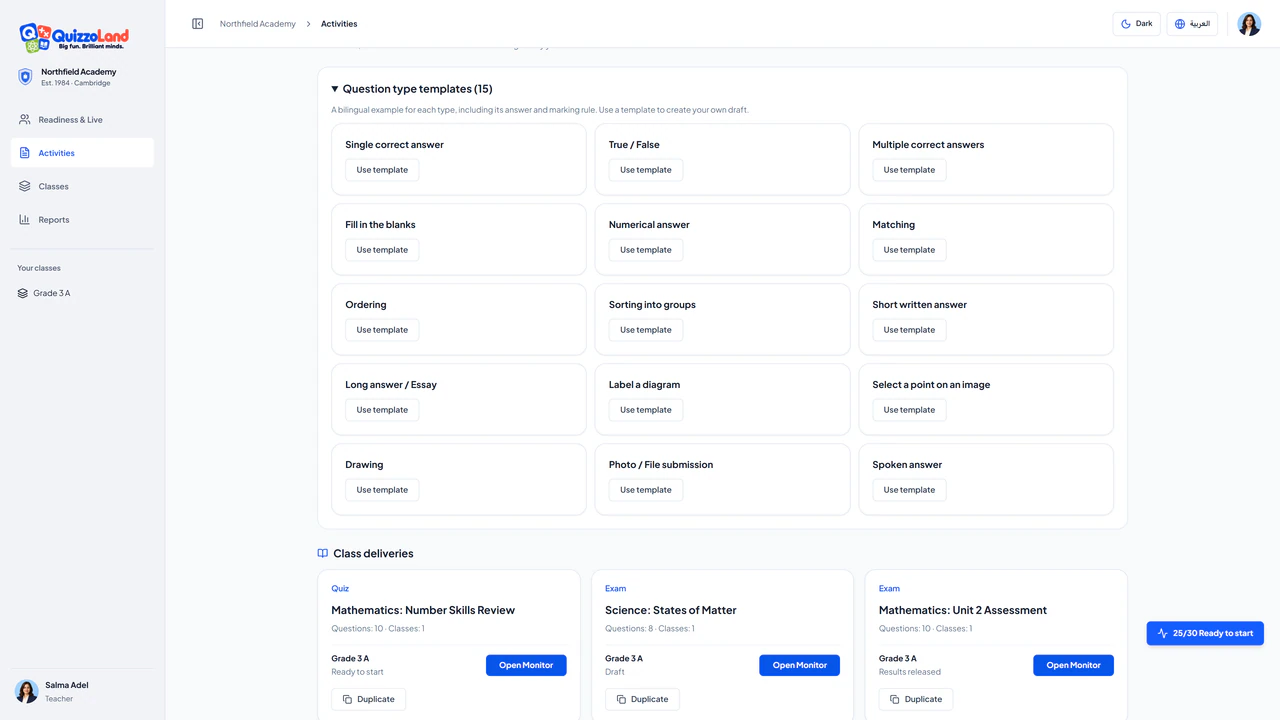Collapse the sidebar panel icon
1280x720 pixels.
pyautogui.click(x=198, y=24)
